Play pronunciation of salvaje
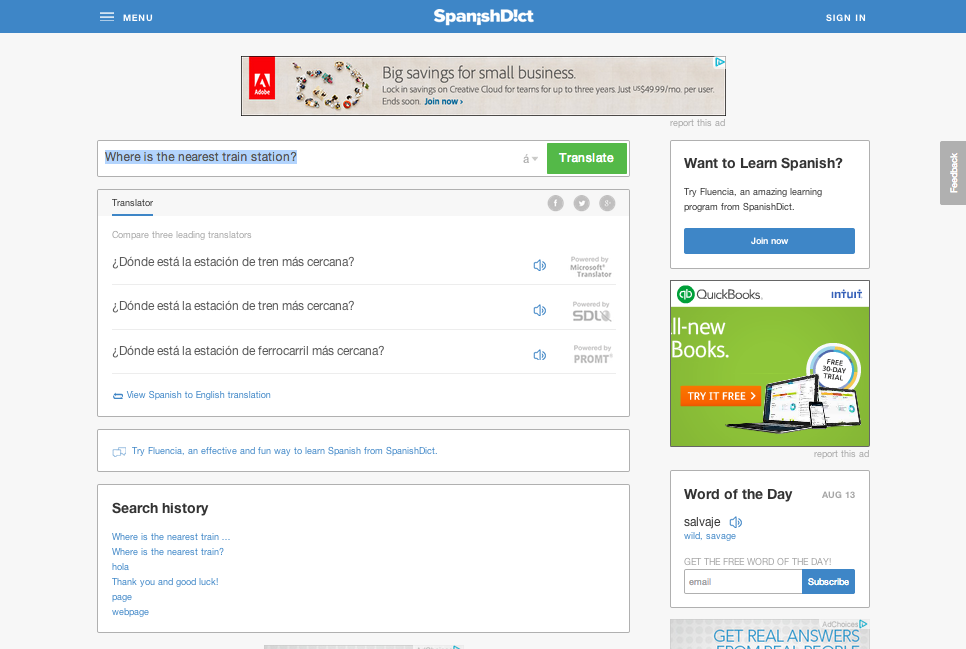The height and width of the screenshot is (649, 966). pyautogui.click(x=736, y=522)
